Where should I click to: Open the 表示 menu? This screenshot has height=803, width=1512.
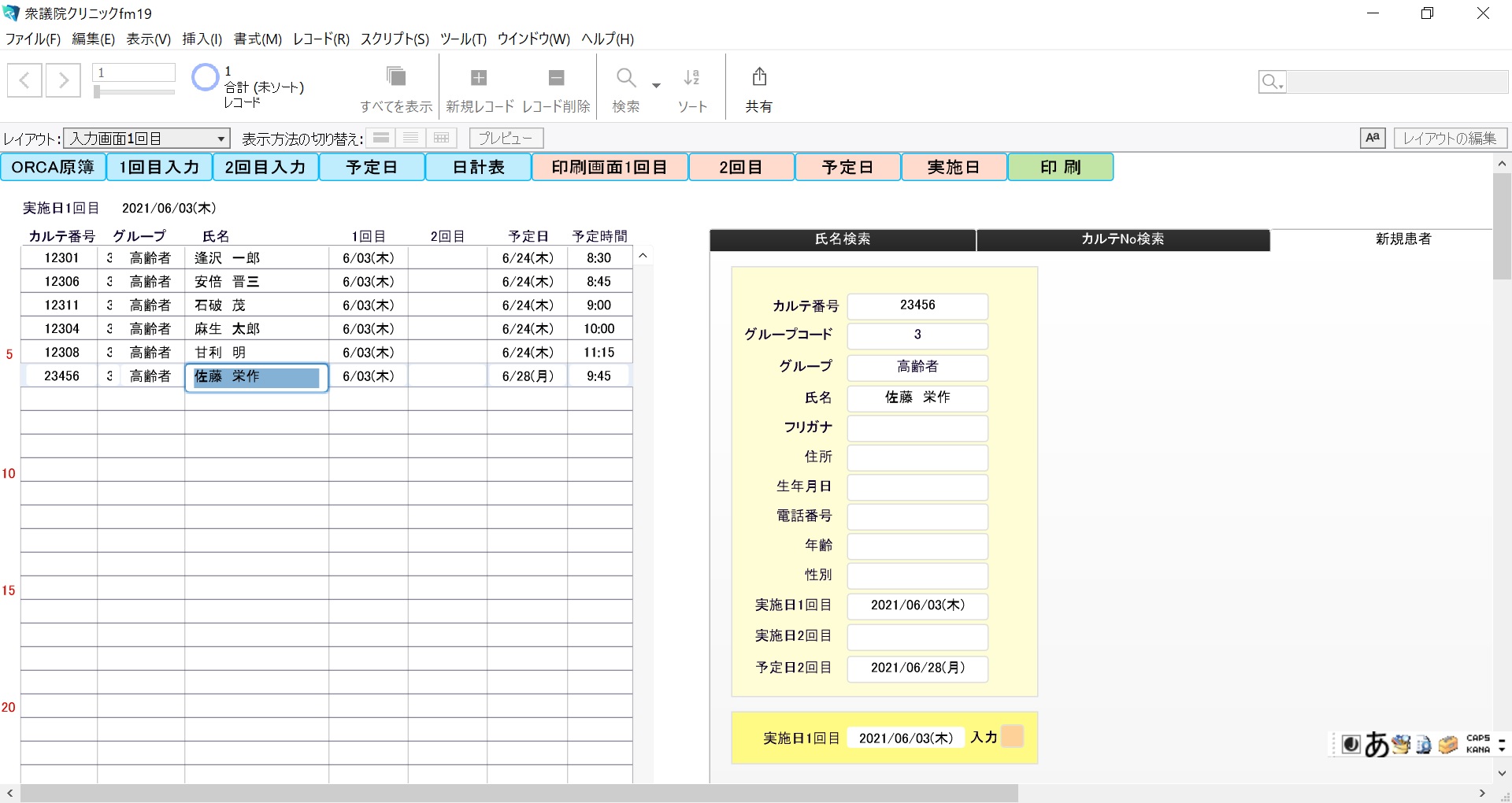pos(148,39)
